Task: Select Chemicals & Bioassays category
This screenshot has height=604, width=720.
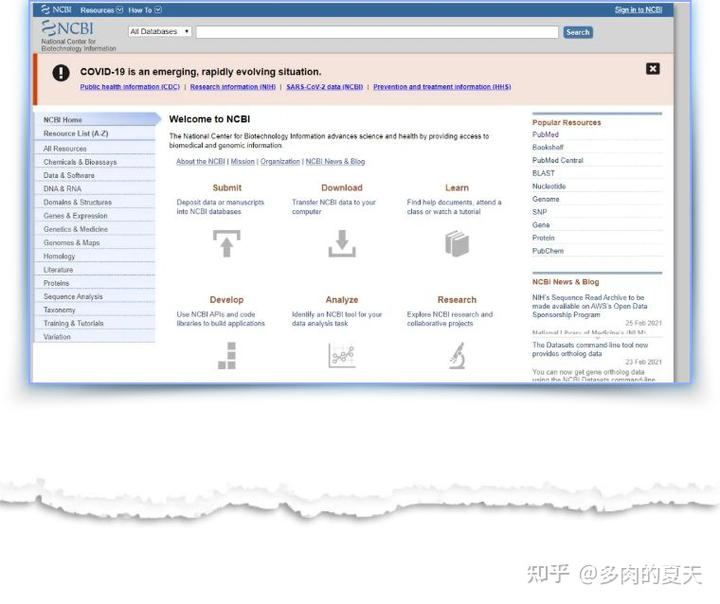Action: tap(95, 162)
